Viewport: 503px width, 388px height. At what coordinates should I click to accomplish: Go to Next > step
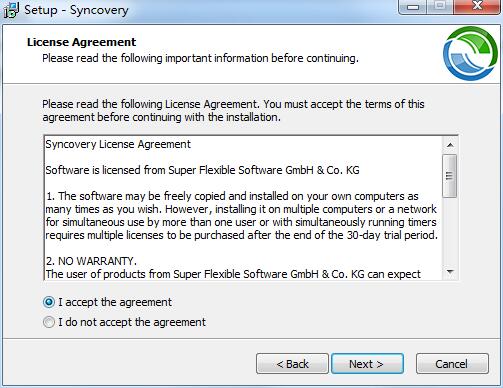(x=367, y=364)
